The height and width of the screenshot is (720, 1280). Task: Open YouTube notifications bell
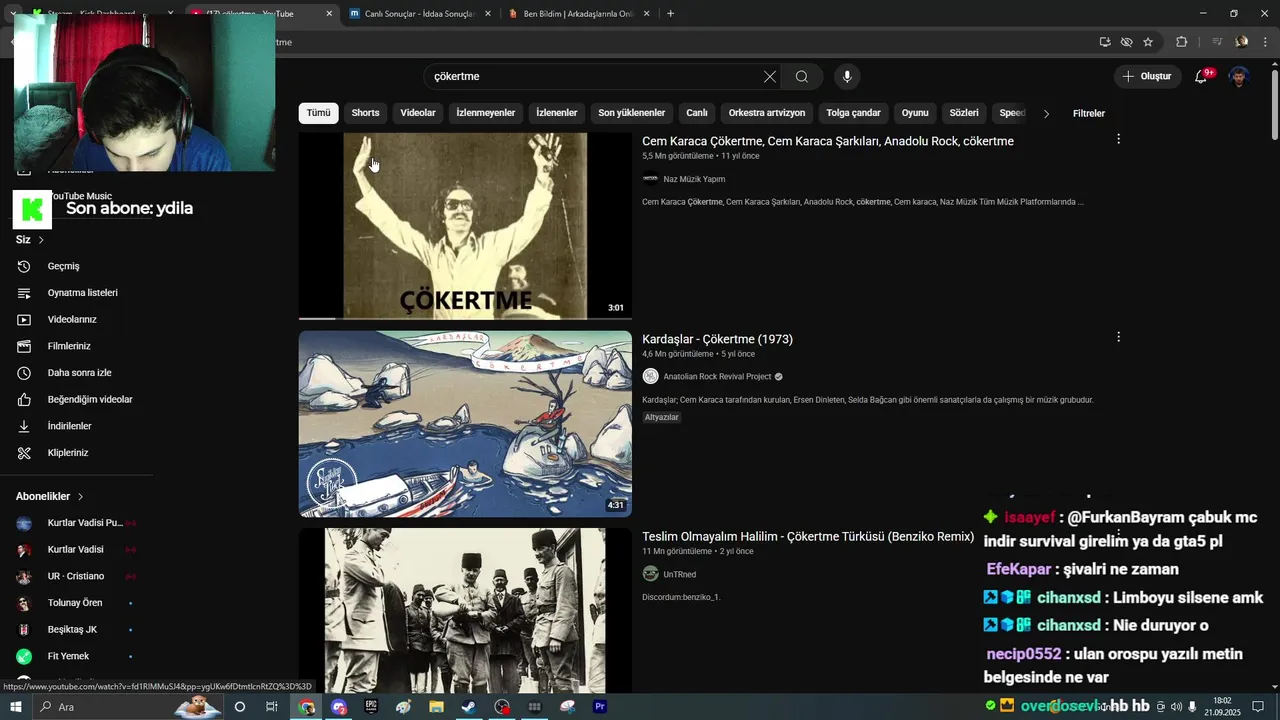click(1202, 77)
